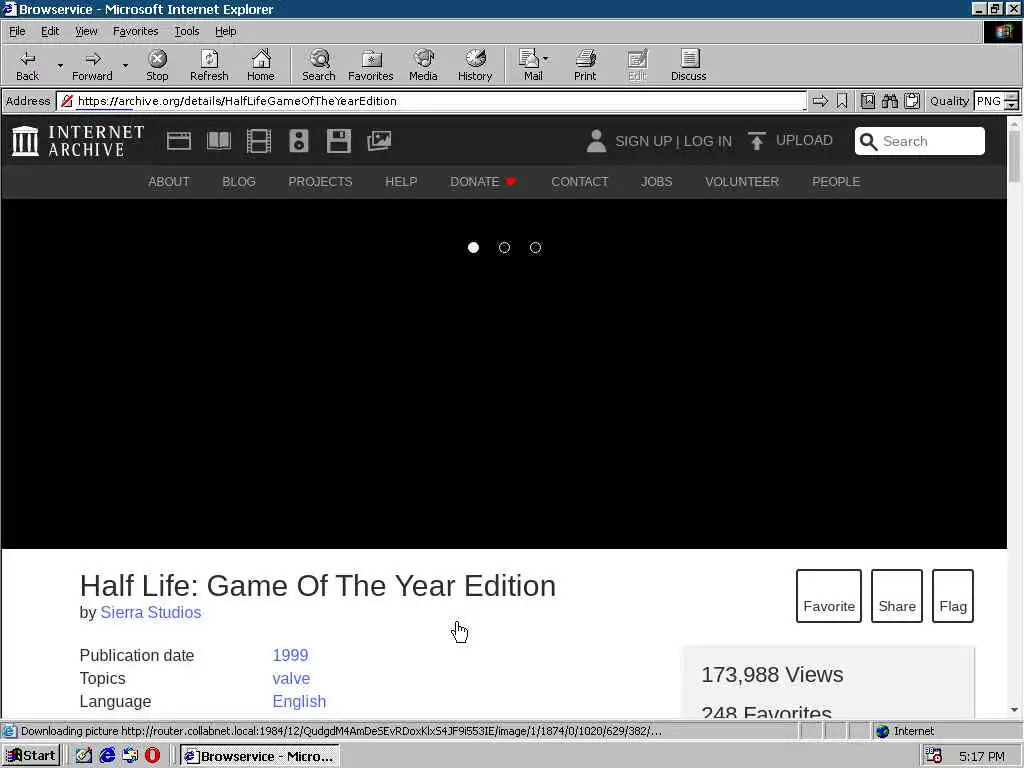
Task: Open the Windows Start menu
Action: pos(31,756)
